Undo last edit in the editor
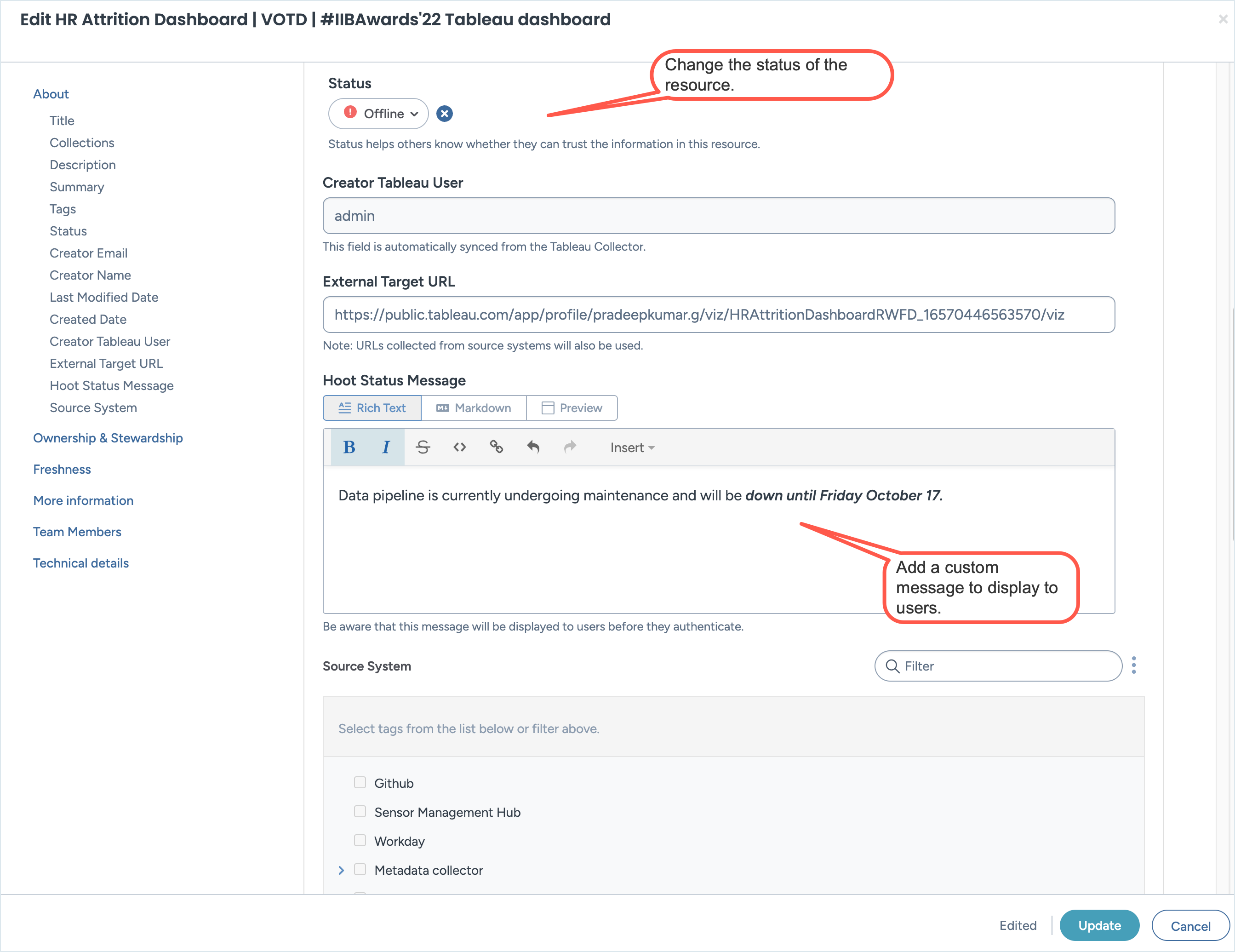Image resolution: width=1235 pixels, height=952 pixels. [x=533, y=447]
